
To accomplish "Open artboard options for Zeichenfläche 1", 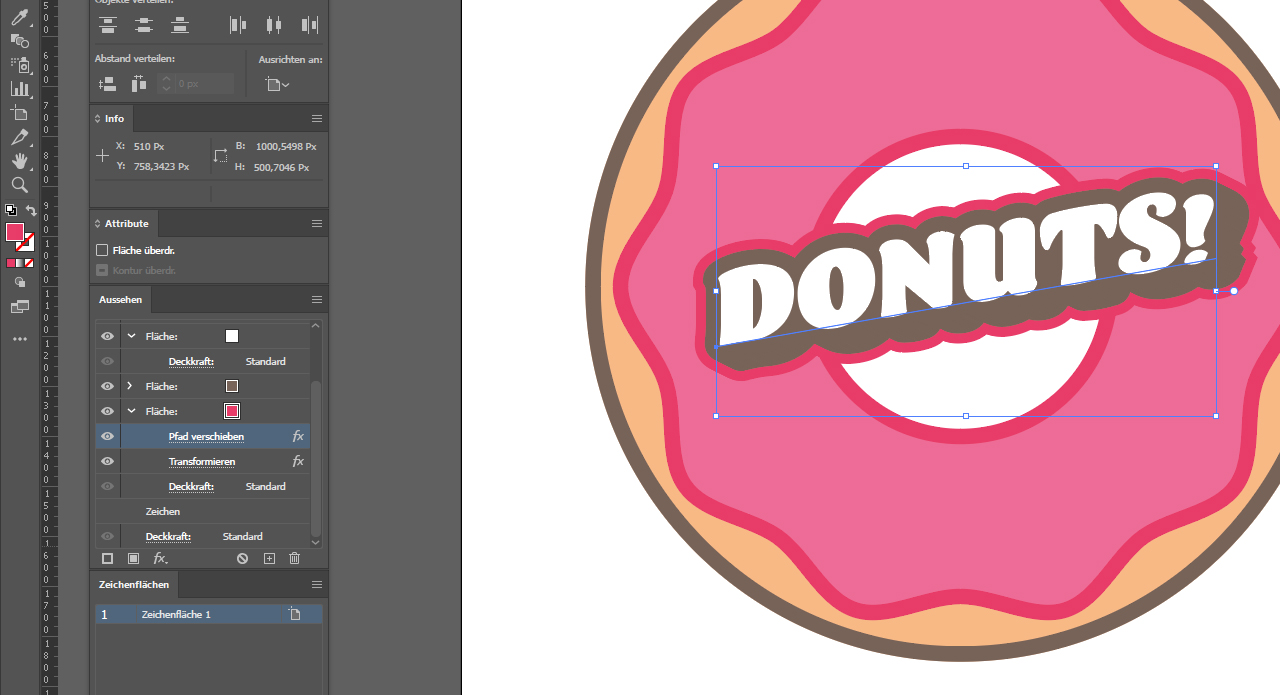I will (294, 614).
